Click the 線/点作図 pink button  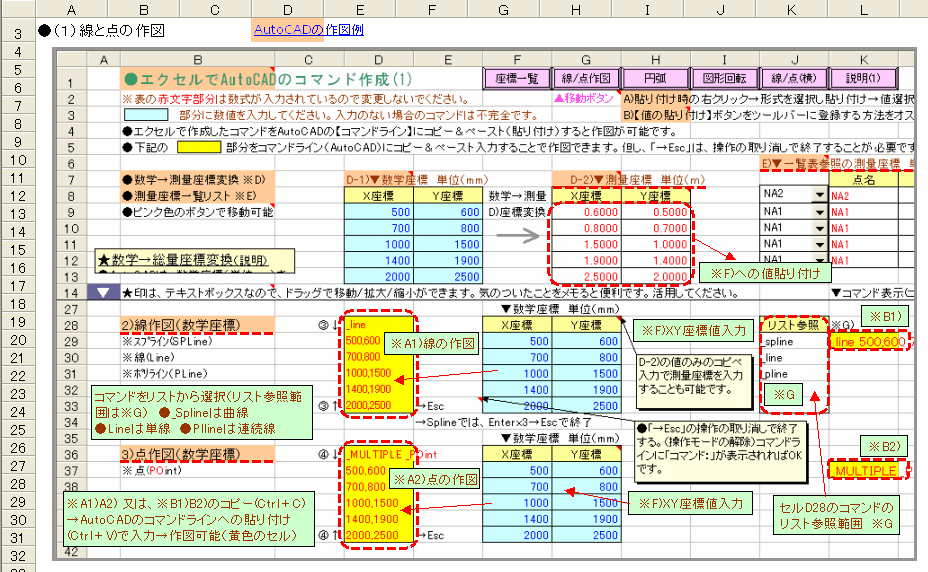pyautogui.click(x=586, y=78)
